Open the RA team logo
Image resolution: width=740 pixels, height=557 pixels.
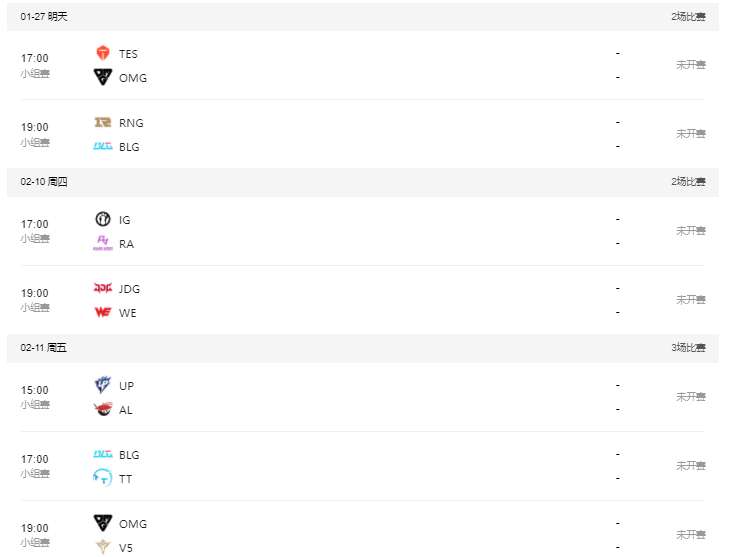[102, 243]
